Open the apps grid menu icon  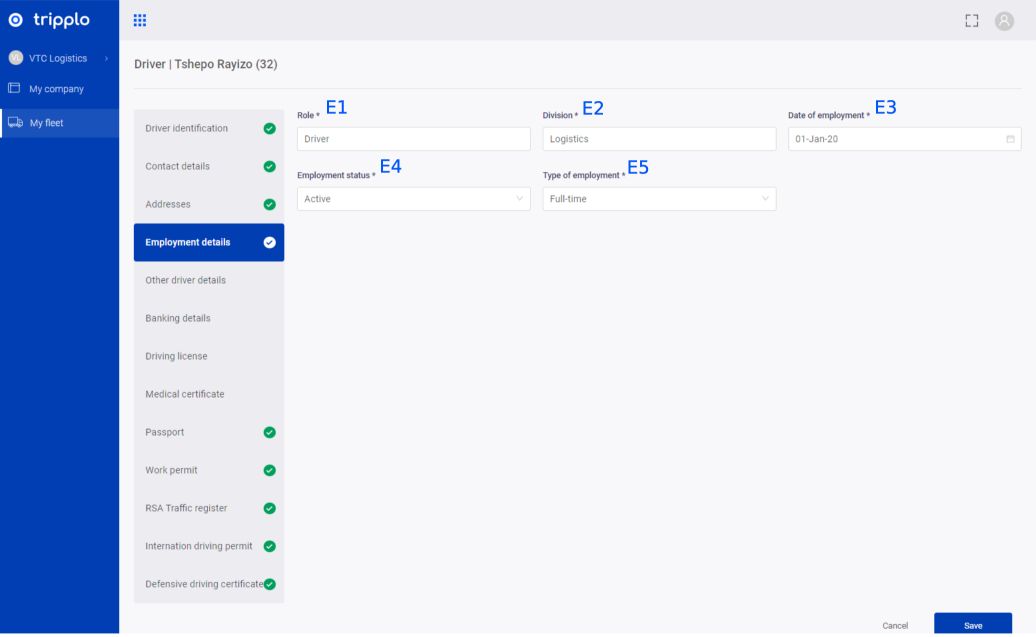tap(140, 20)
